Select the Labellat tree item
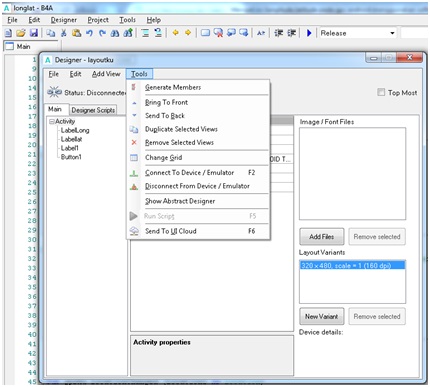This screenshot has height=387, width=430. (x=71, y=139)
